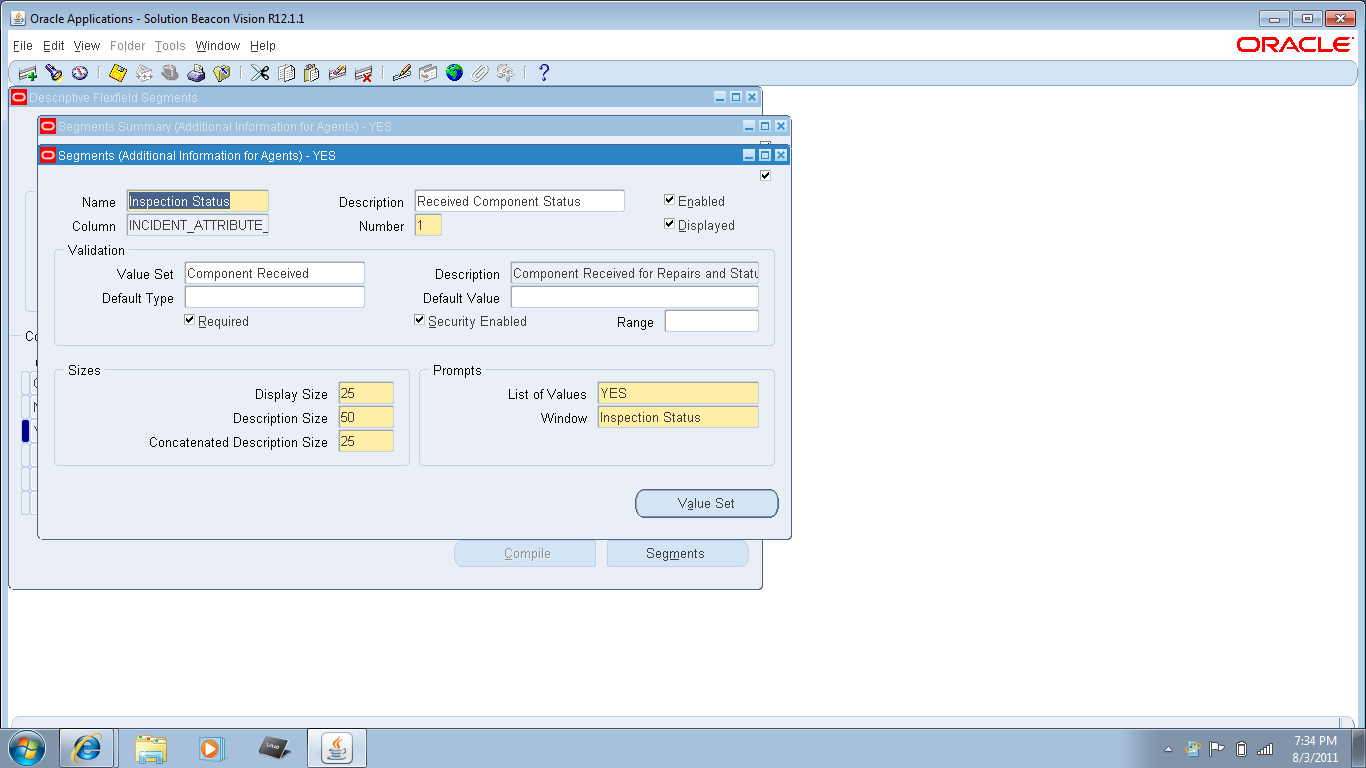This screenshot has height=768, width=1366.
Task: Toggle the unlabeled checkbox above Enabled
Action: [x=766, y=175]
